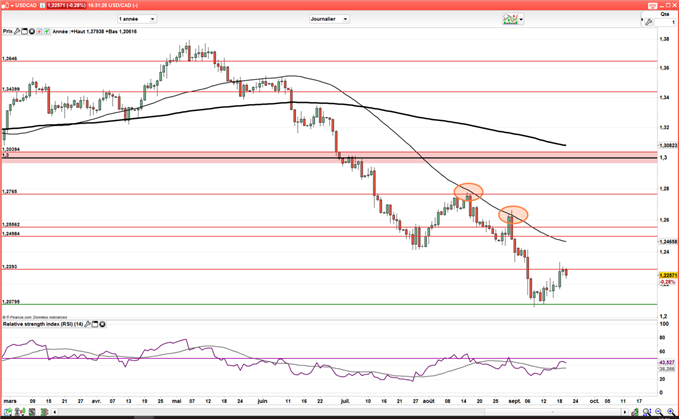
Task: Click the green plus icon in the Prix panel
Action: 46,31
